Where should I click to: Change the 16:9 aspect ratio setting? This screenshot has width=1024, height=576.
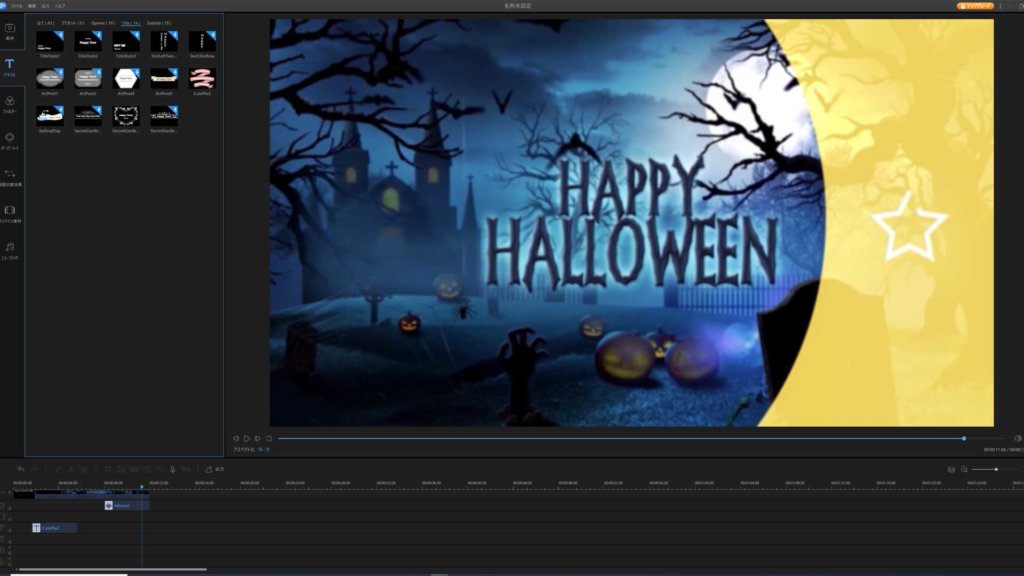263,449
